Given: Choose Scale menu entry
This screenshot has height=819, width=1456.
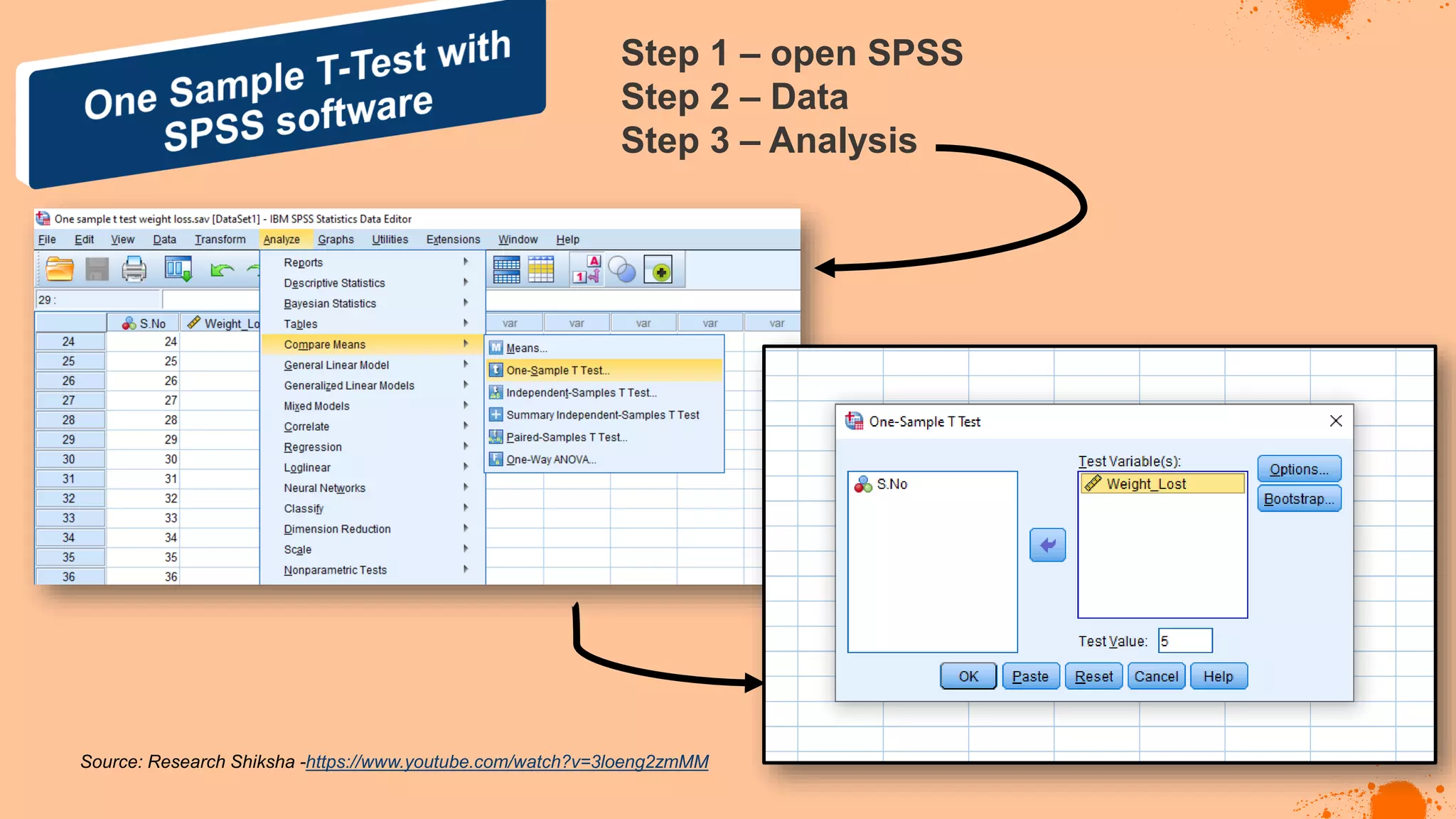Looking at the screenshot, I should (373, 550).
